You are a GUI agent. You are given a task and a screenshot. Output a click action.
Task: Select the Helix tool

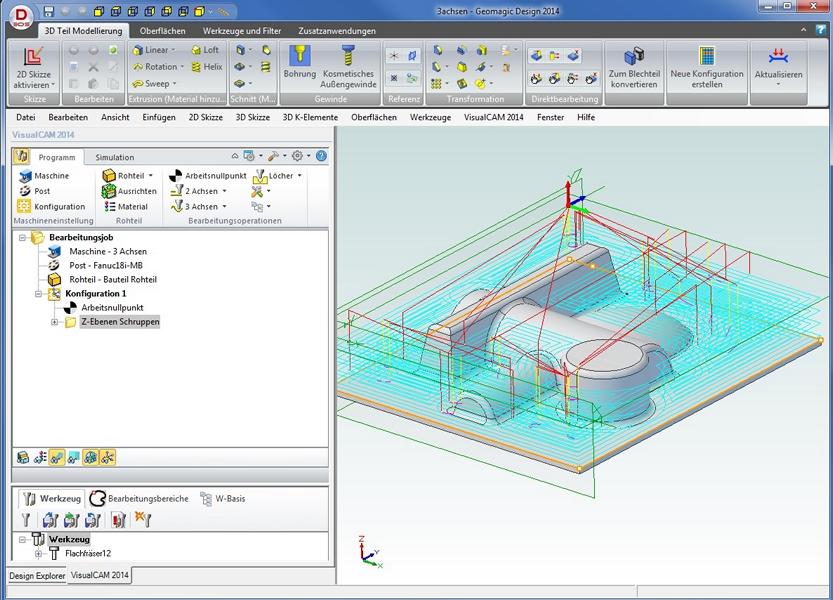click(207, 67)
